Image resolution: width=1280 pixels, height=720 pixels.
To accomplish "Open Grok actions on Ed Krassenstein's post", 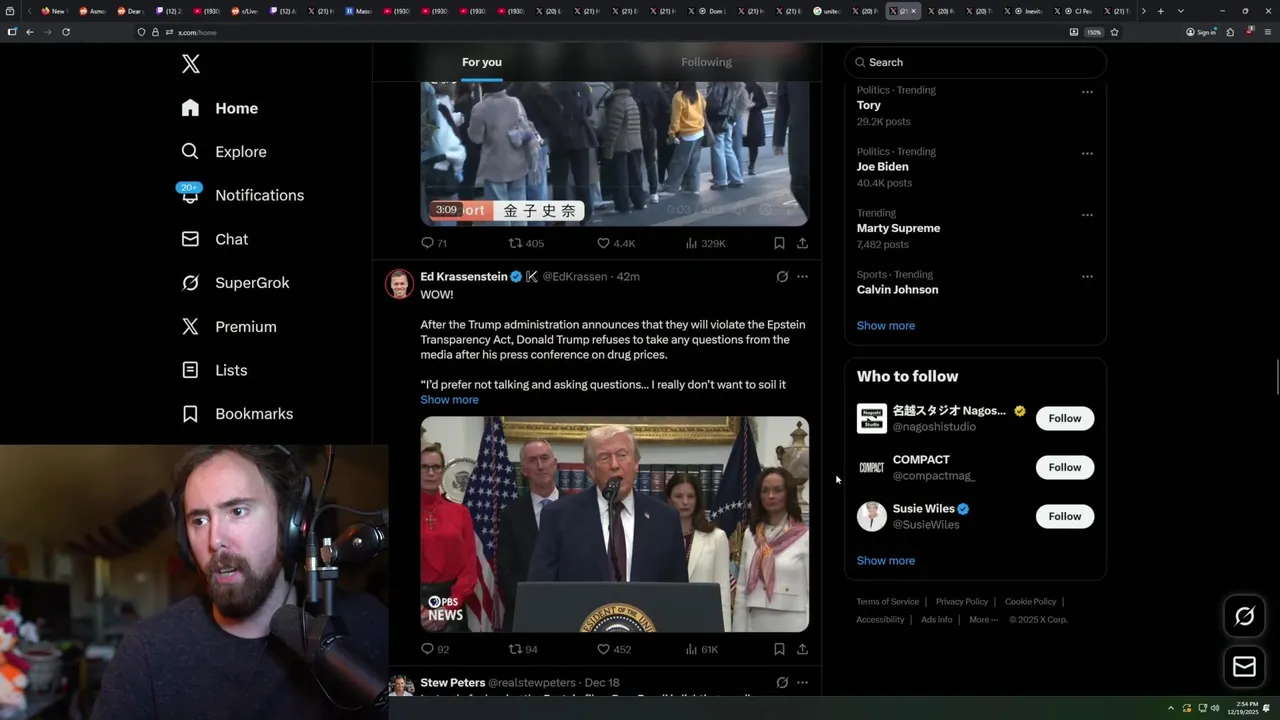I will (782, 277).
